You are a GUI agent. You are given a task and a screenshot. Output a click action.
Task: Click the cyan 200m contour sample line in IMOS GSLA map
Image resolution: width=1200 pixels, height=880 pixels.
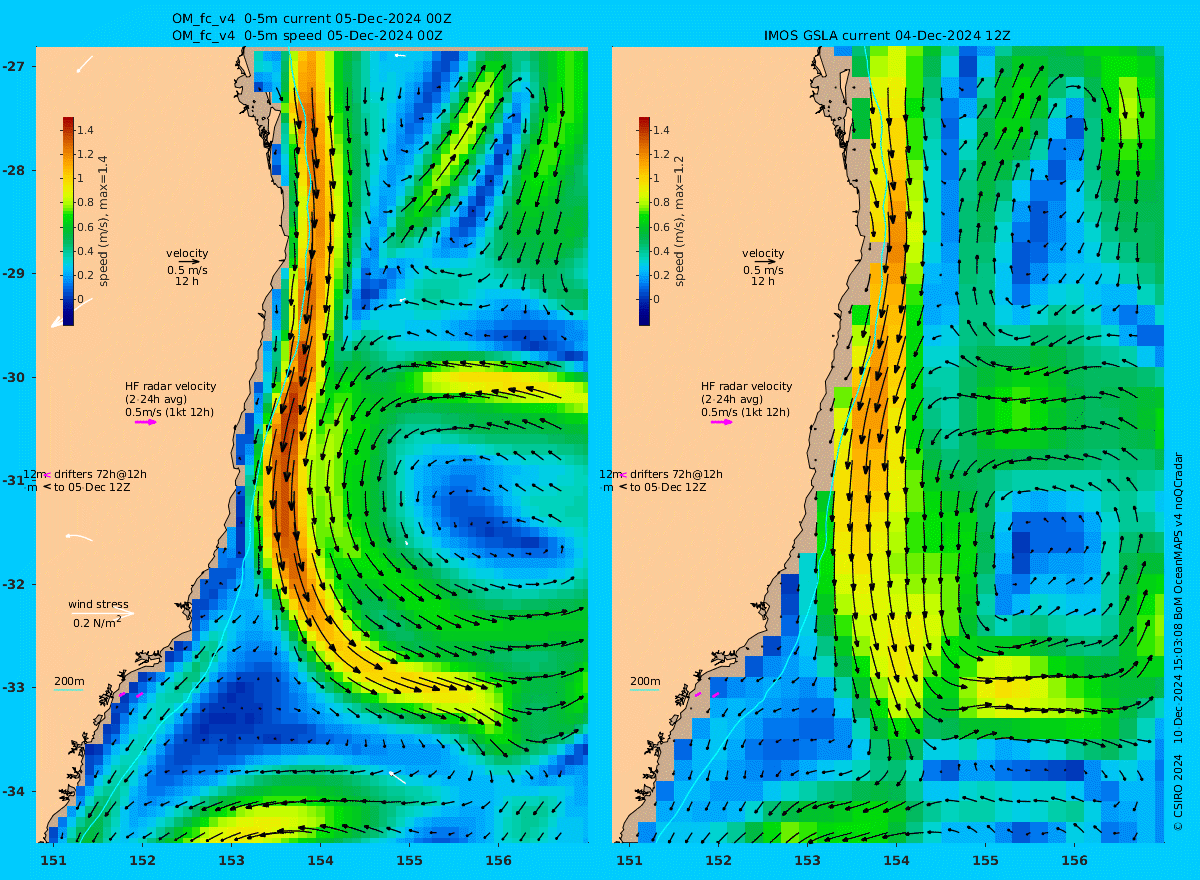coord(645,690)
